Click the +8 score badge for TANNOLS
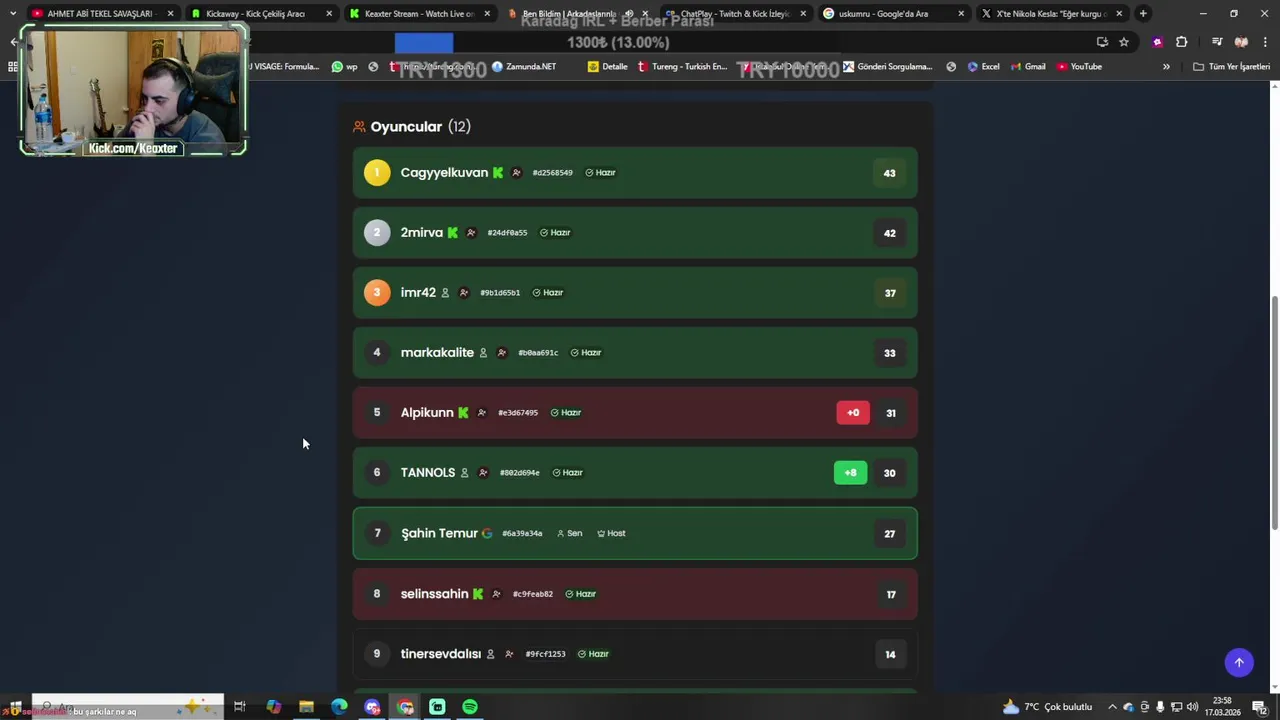The height and width of the screenshot is (720, 1280). (850, 473)
